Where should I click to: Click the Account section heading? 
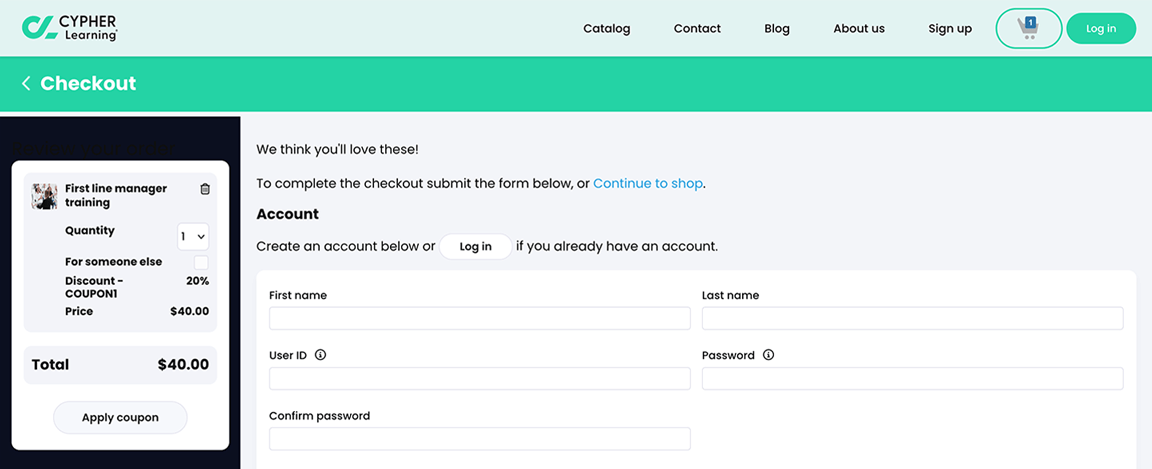point(287,215)
